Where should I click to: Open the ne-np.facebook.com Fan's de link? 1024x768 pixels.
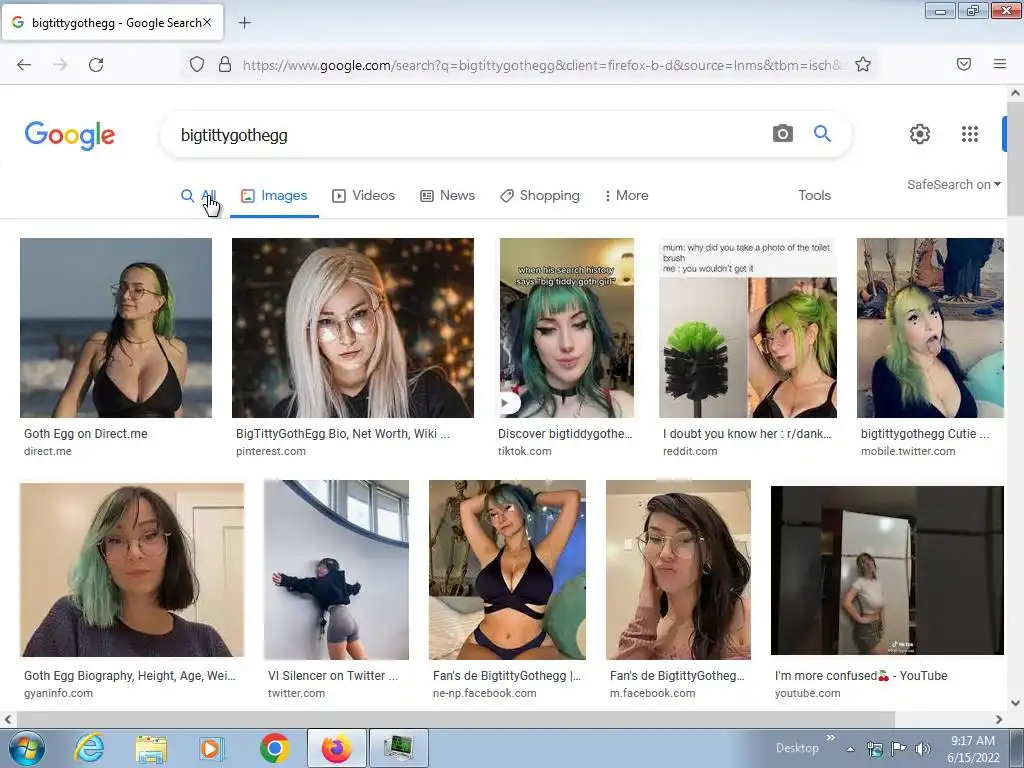(507, 676)
